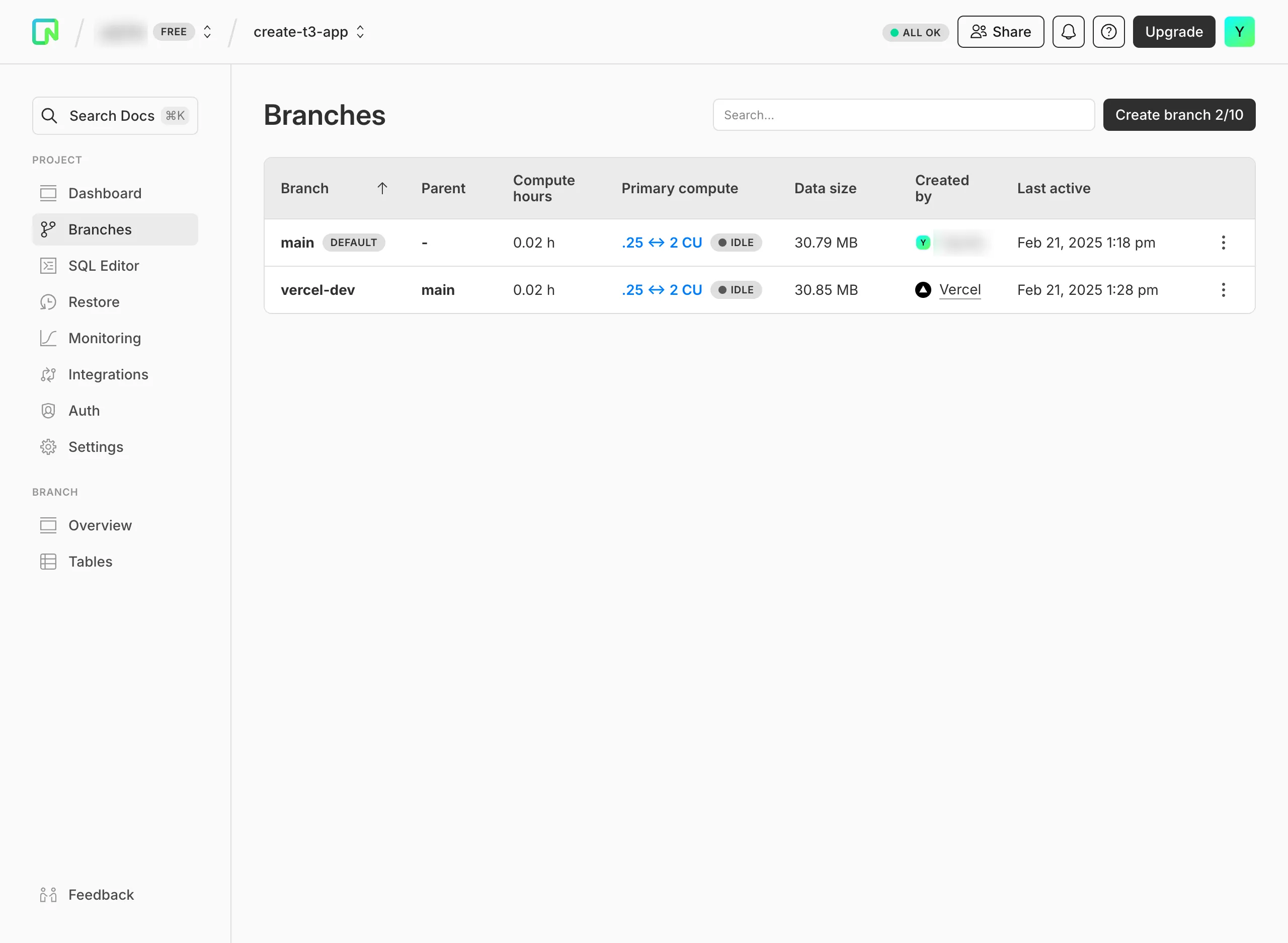Viewport: 1288px width, 943px height.
Task: Open project Settings page
Action: 115,447
